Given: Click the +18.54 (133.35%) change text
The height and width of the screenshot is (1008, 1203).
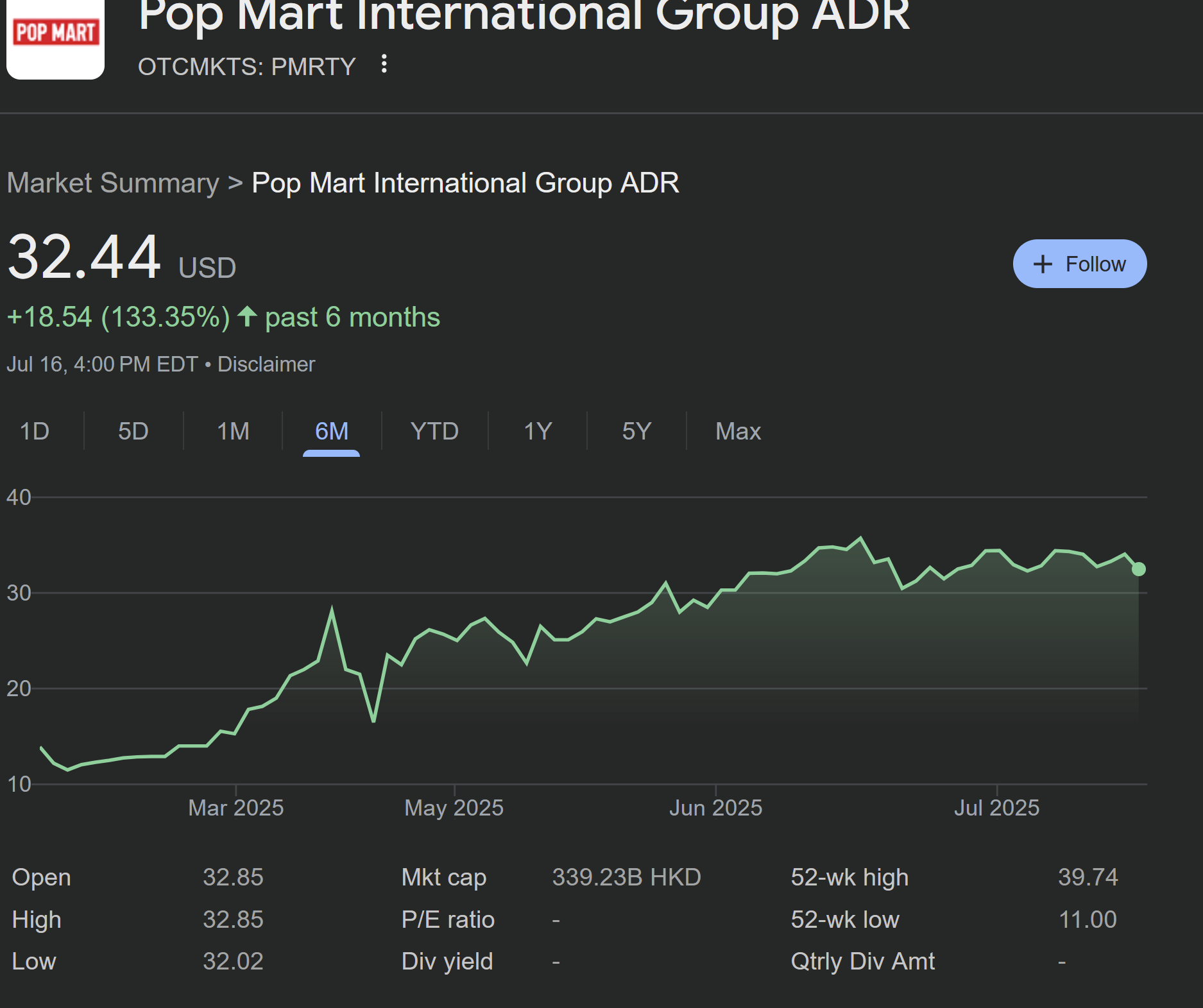Looking at the screenshot, I should [118, 317].
